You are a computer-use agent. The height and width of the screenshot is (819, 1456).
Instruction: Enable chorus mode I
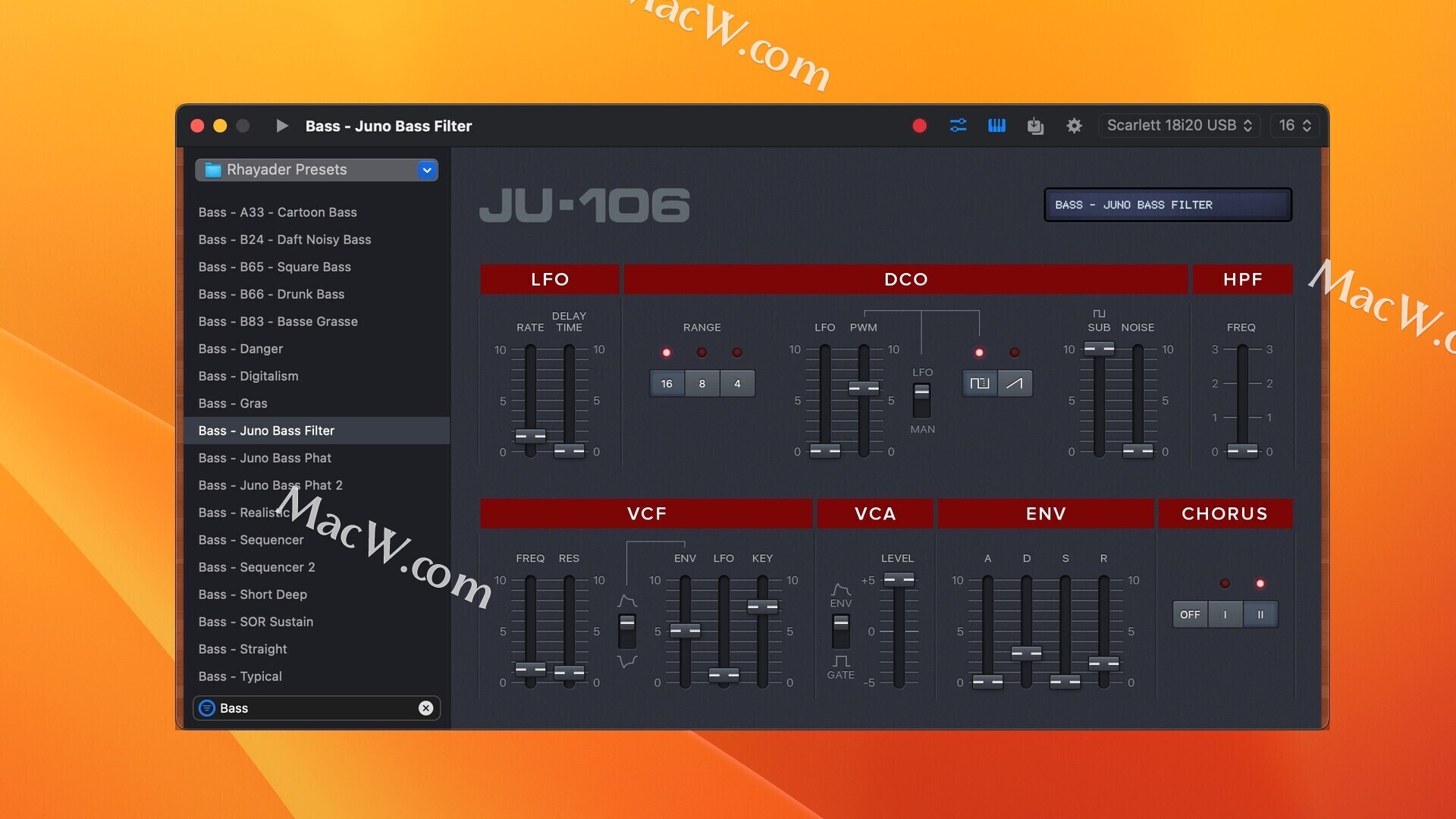click(x=1225, y=614)
